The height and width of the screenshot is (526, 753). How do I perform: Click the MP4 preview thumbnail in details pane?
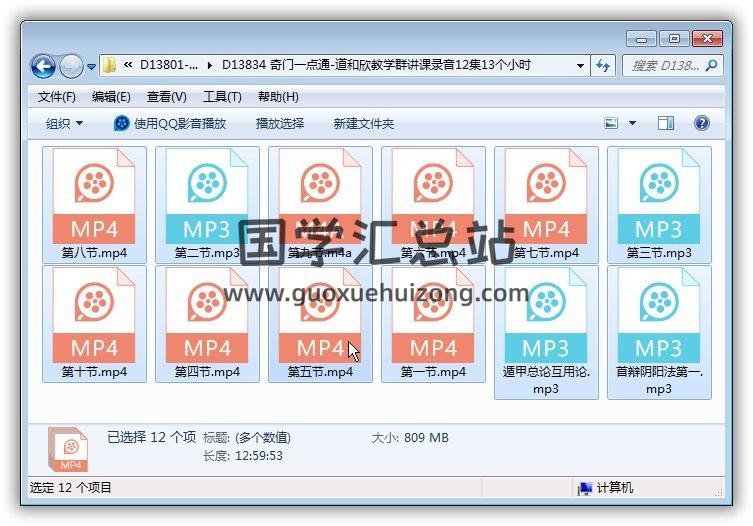coord(68,450)
